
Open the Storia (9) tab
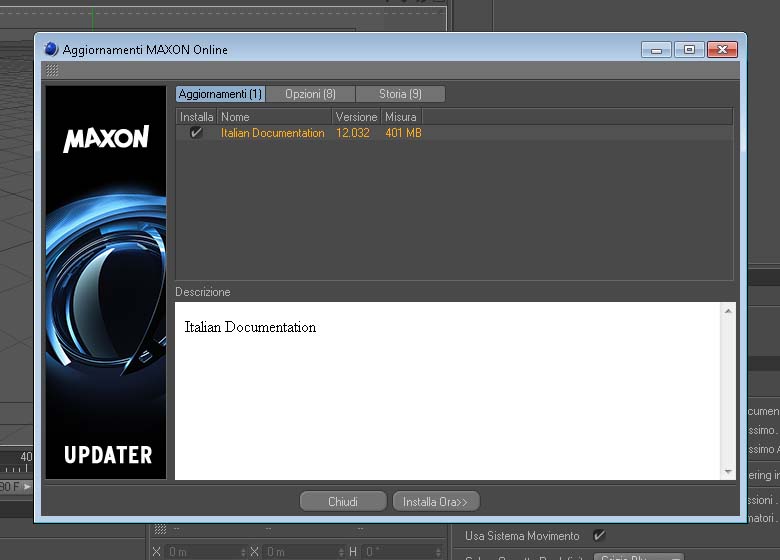tap(400, 94)
